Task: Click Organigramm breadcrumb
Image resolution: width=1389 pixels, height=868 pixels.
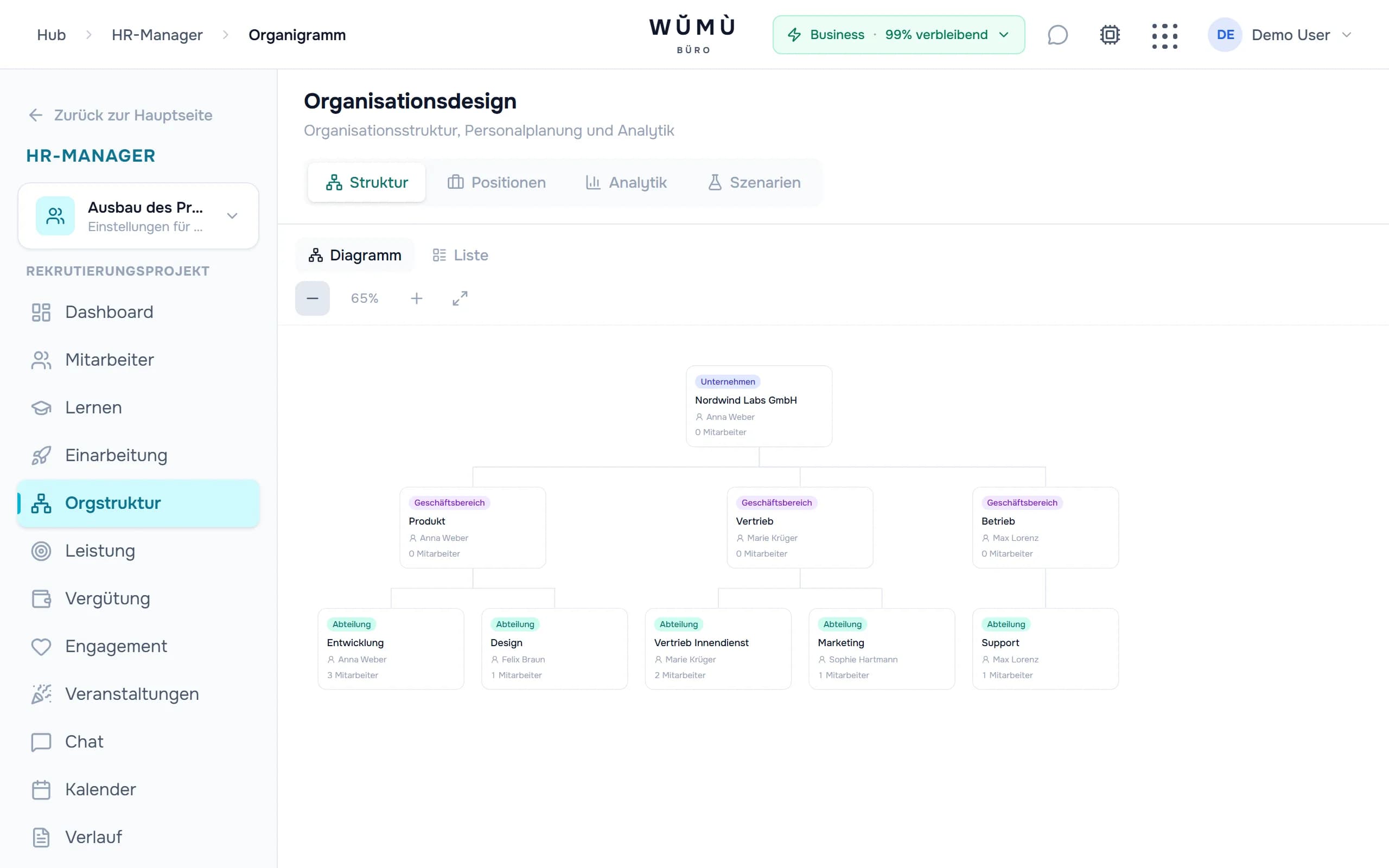Action: 297,35
